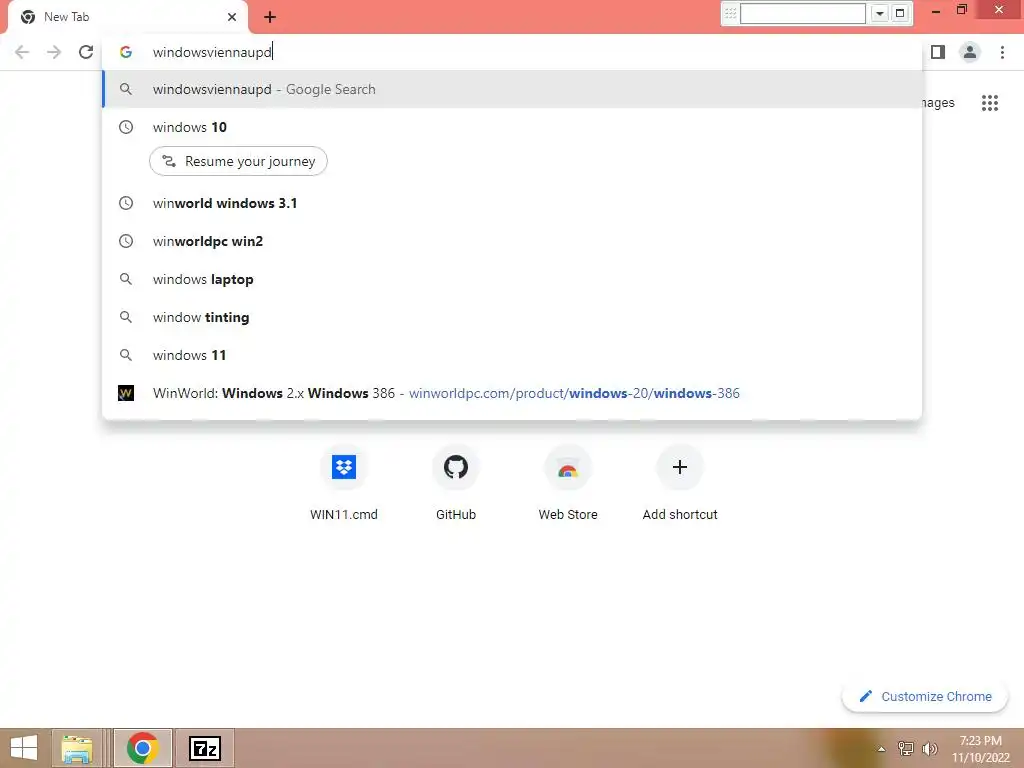Reload the current page
1024x768 pixels.
click(86, 52)
